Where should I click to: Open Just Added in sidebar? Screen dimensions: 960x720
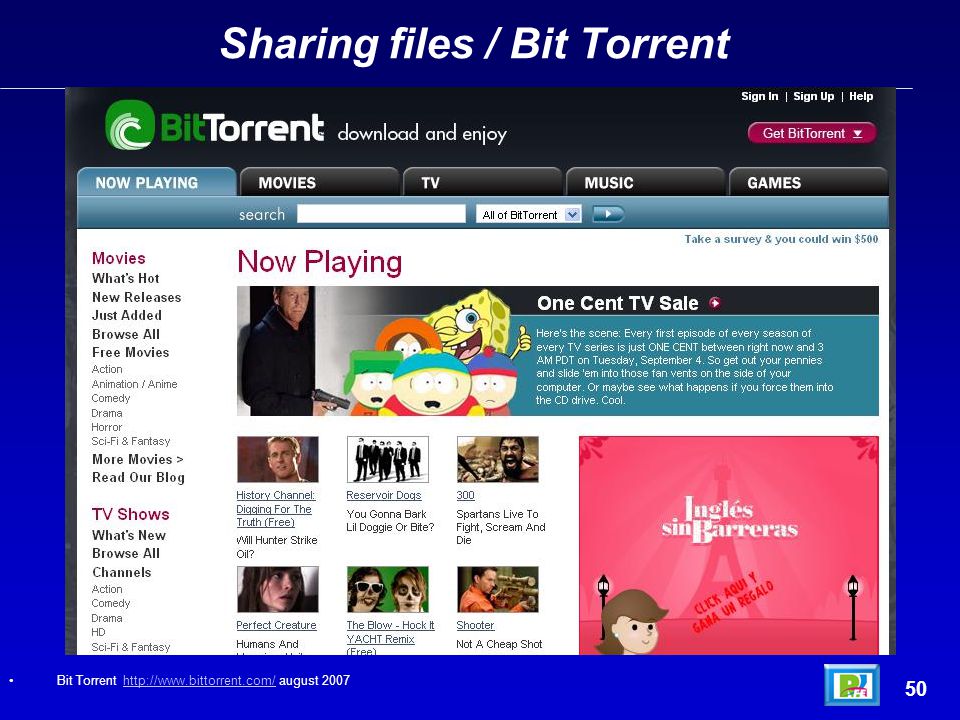127,315
